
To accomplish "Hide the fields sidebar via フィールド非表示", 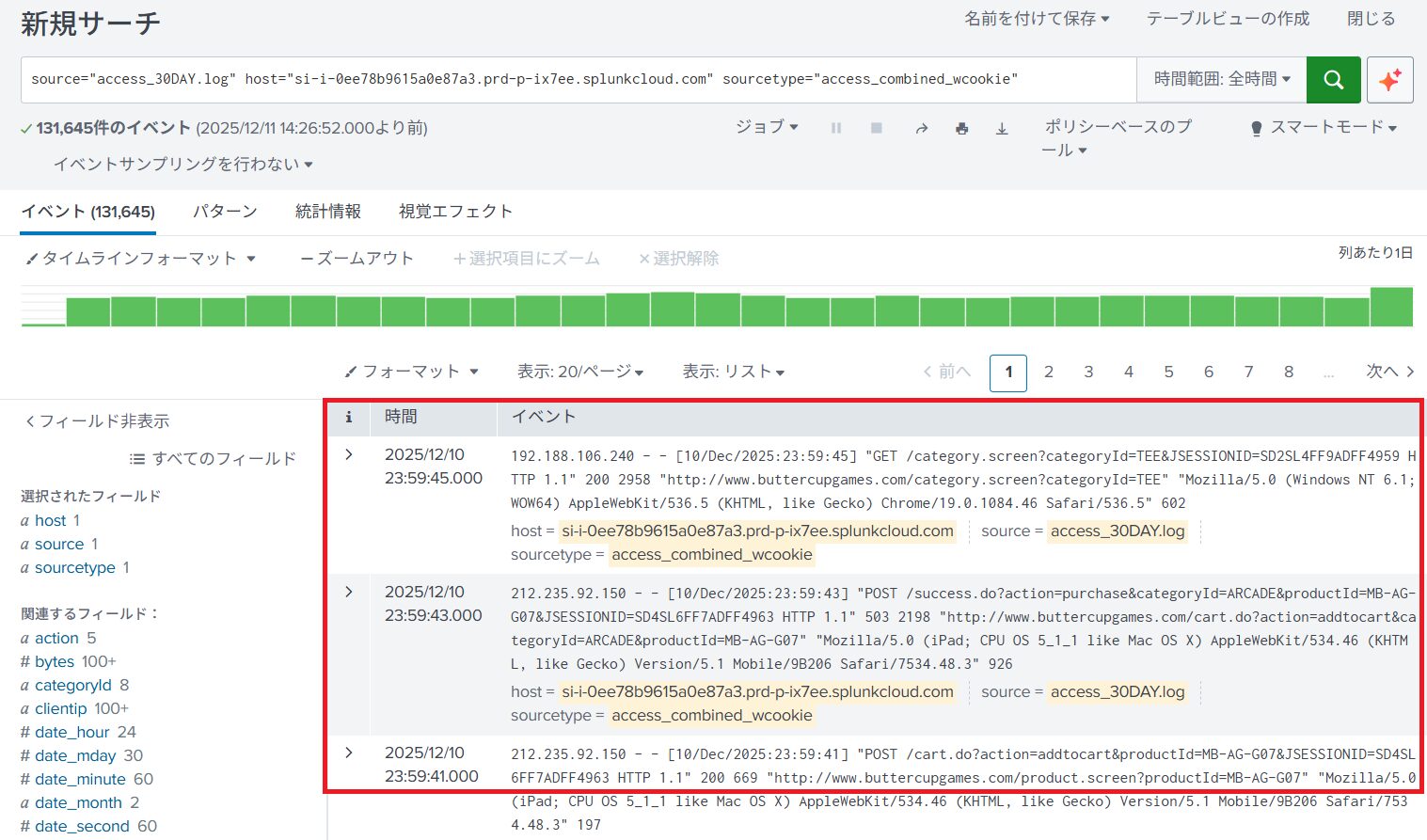I will [x=97, y=421].
